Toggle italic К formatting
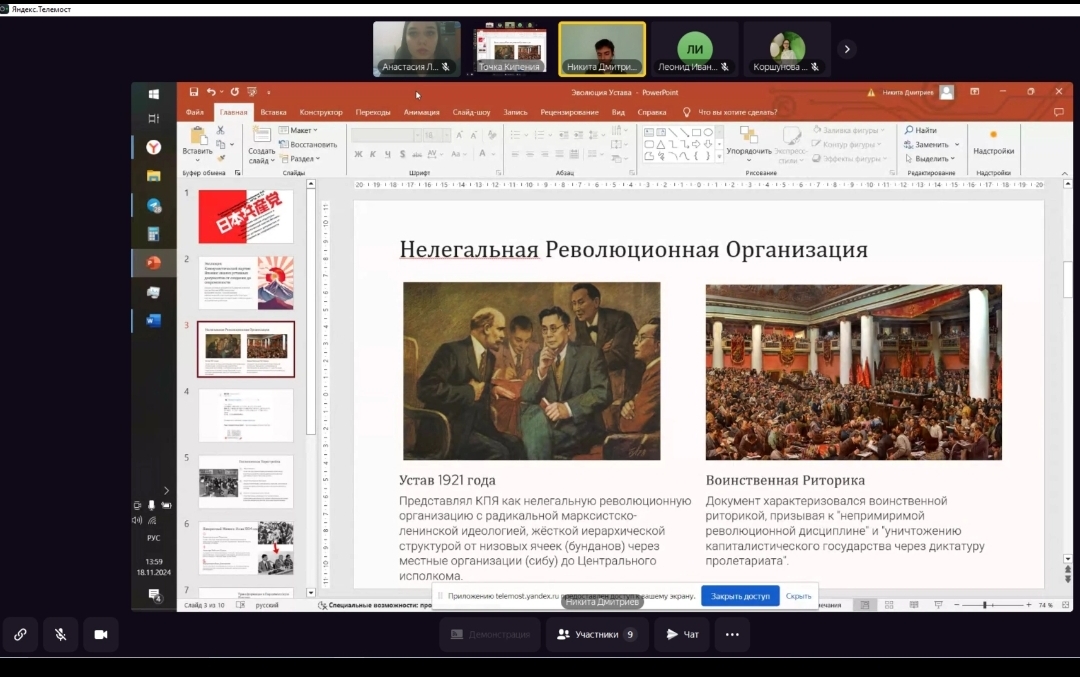1080x677 pixels. point(373,154)
